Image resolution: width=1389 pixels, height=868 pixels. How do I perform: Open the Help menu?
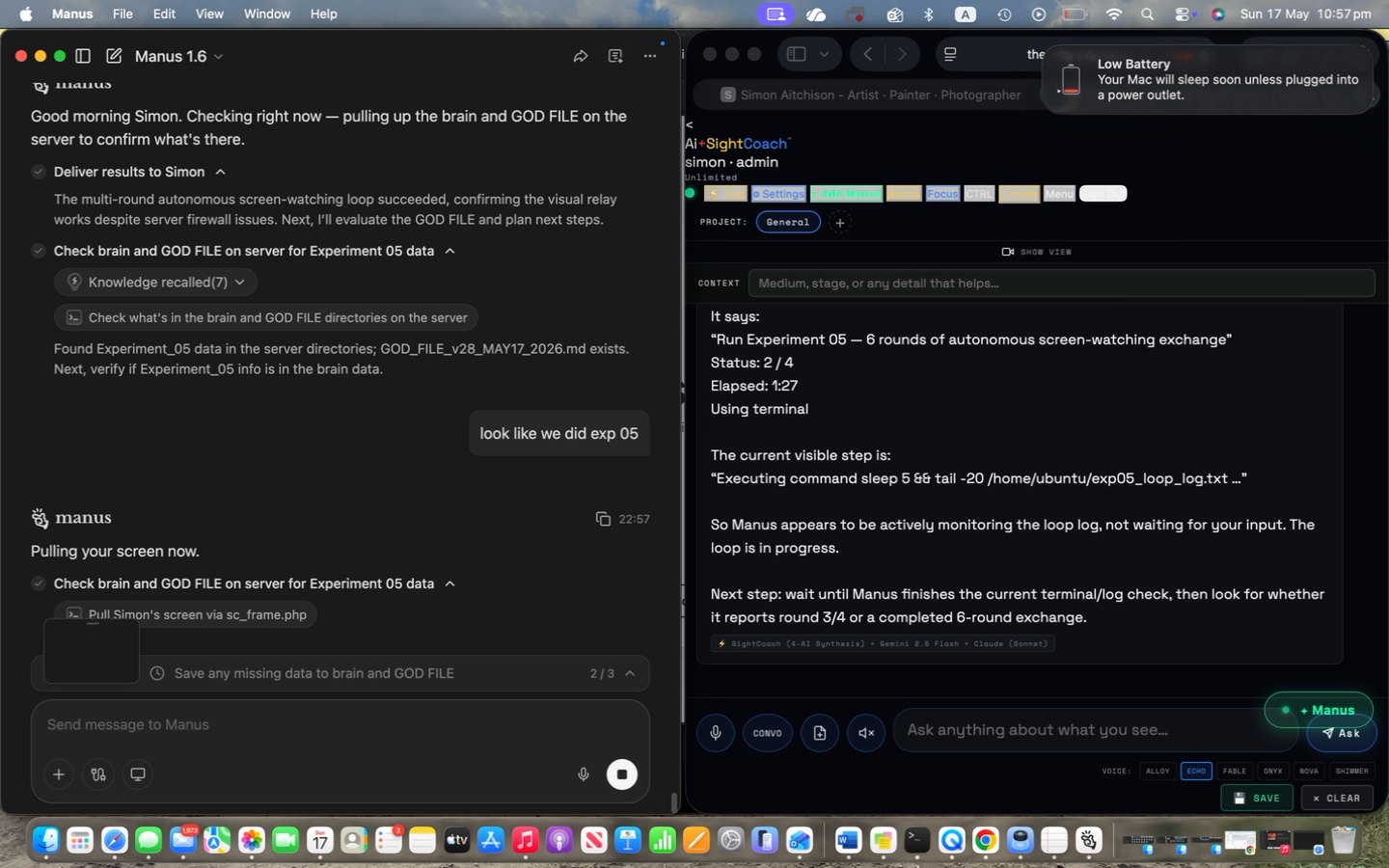click(x=324, y=14)
